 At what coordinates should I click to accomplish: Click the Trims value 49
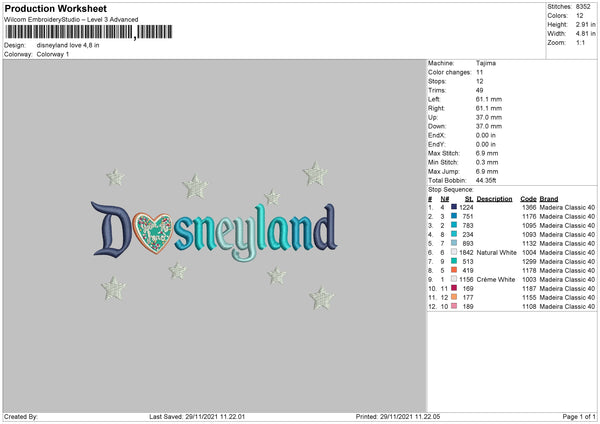(479, 90)
